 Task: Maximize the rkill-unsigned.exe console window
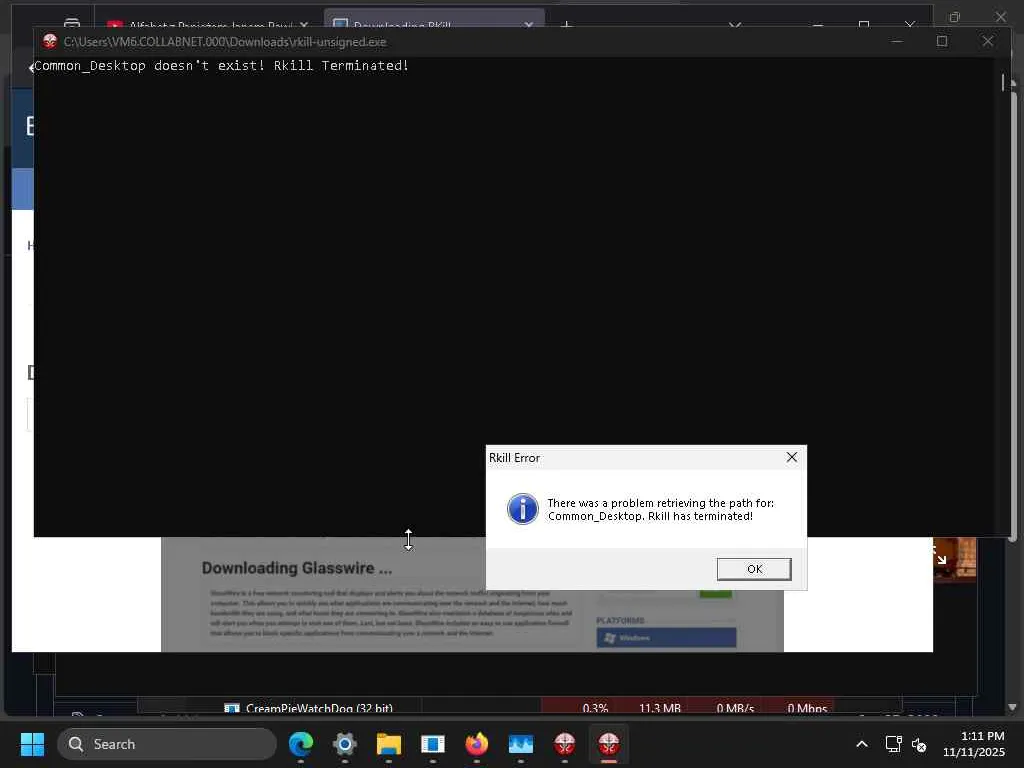point(942,41)
